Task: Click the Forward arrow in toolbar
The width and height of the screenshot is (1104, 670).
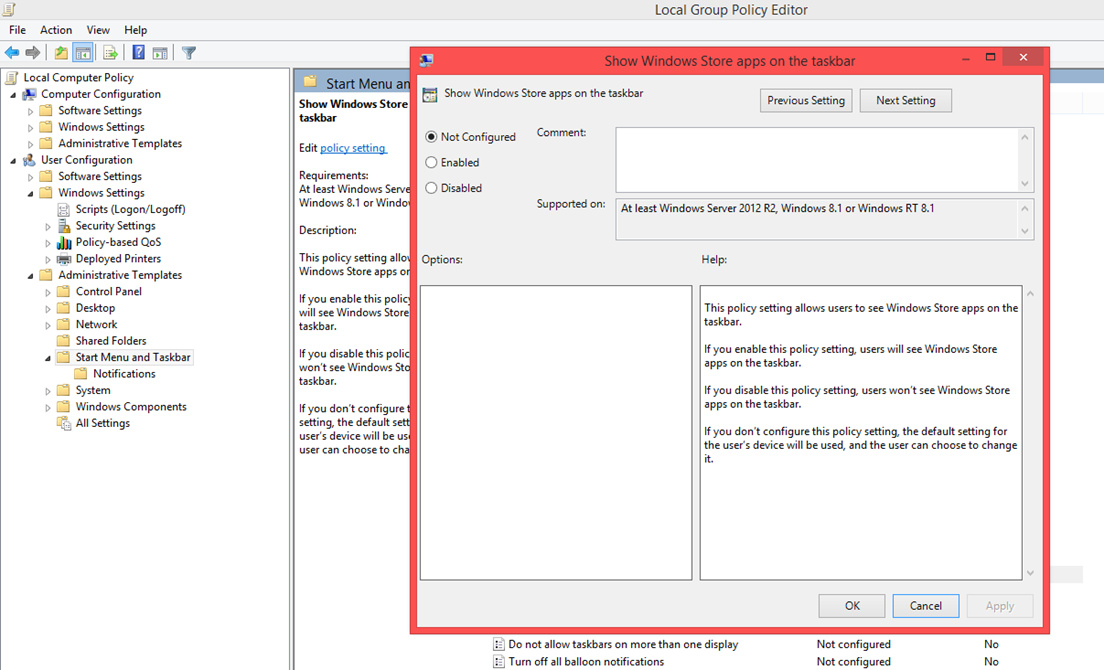Action: click(32, 53)
